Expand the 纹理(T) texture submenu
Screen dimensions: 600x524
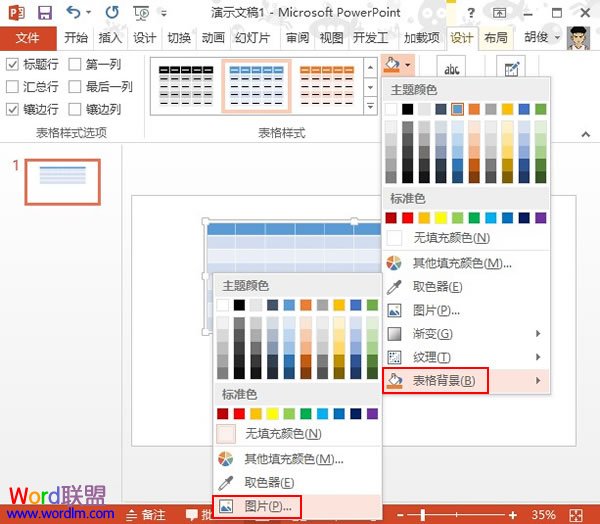(x=538, y=357)
